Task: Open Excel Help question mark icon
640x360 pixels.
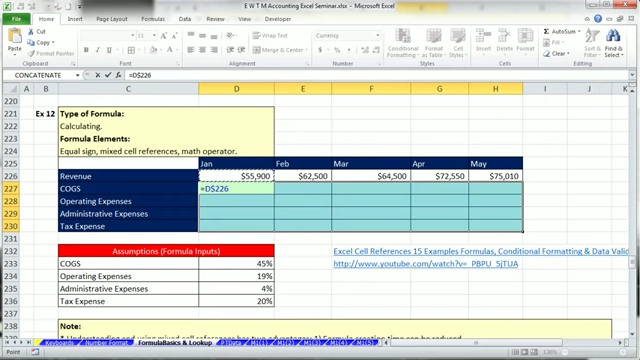Action: pos(598,19)
